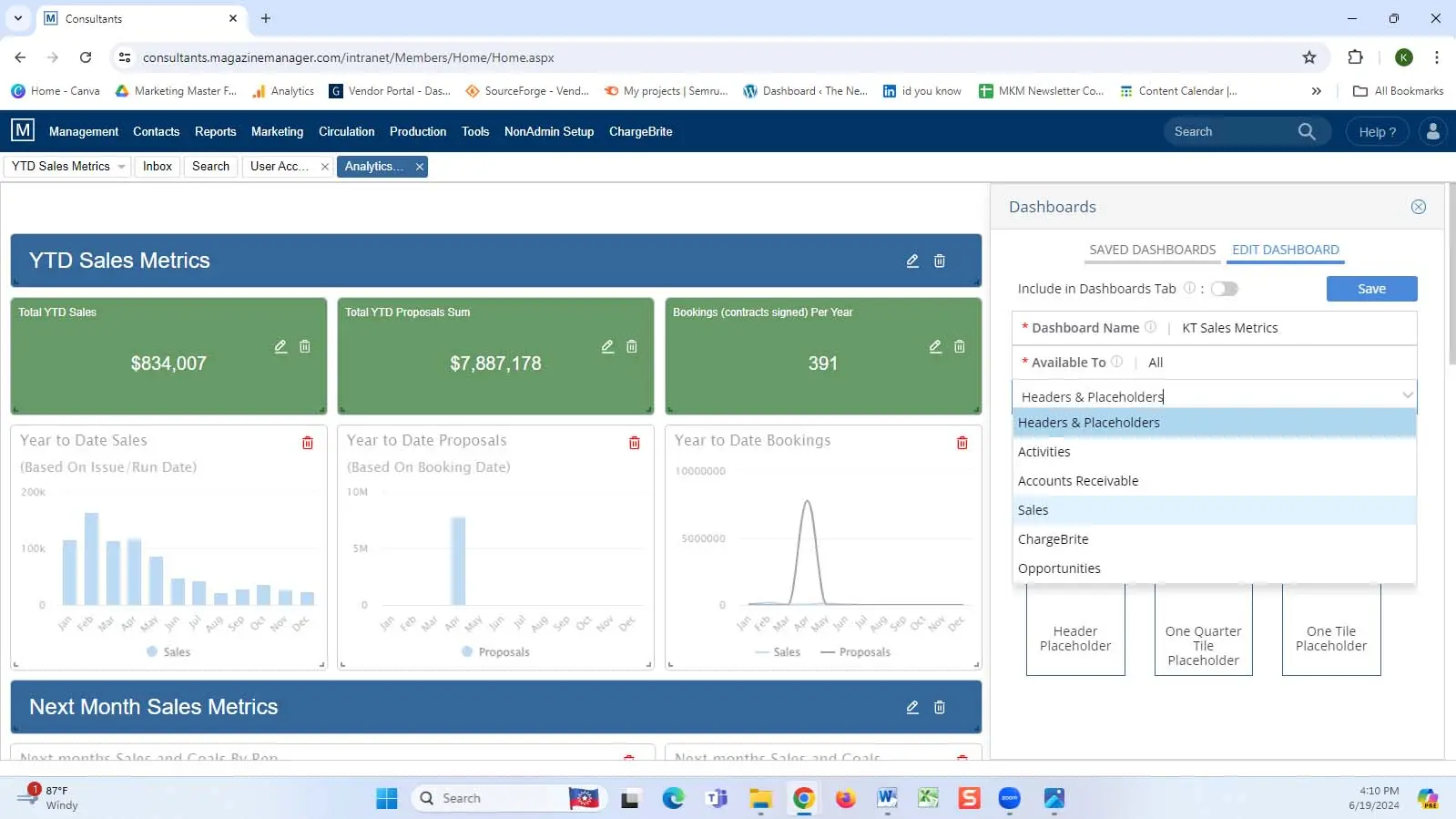The width and height of the screenshot is (1456, 819).
Task: Toggle Sales legend in Year to Date Sales chart
Action: [x=168, y=652]
